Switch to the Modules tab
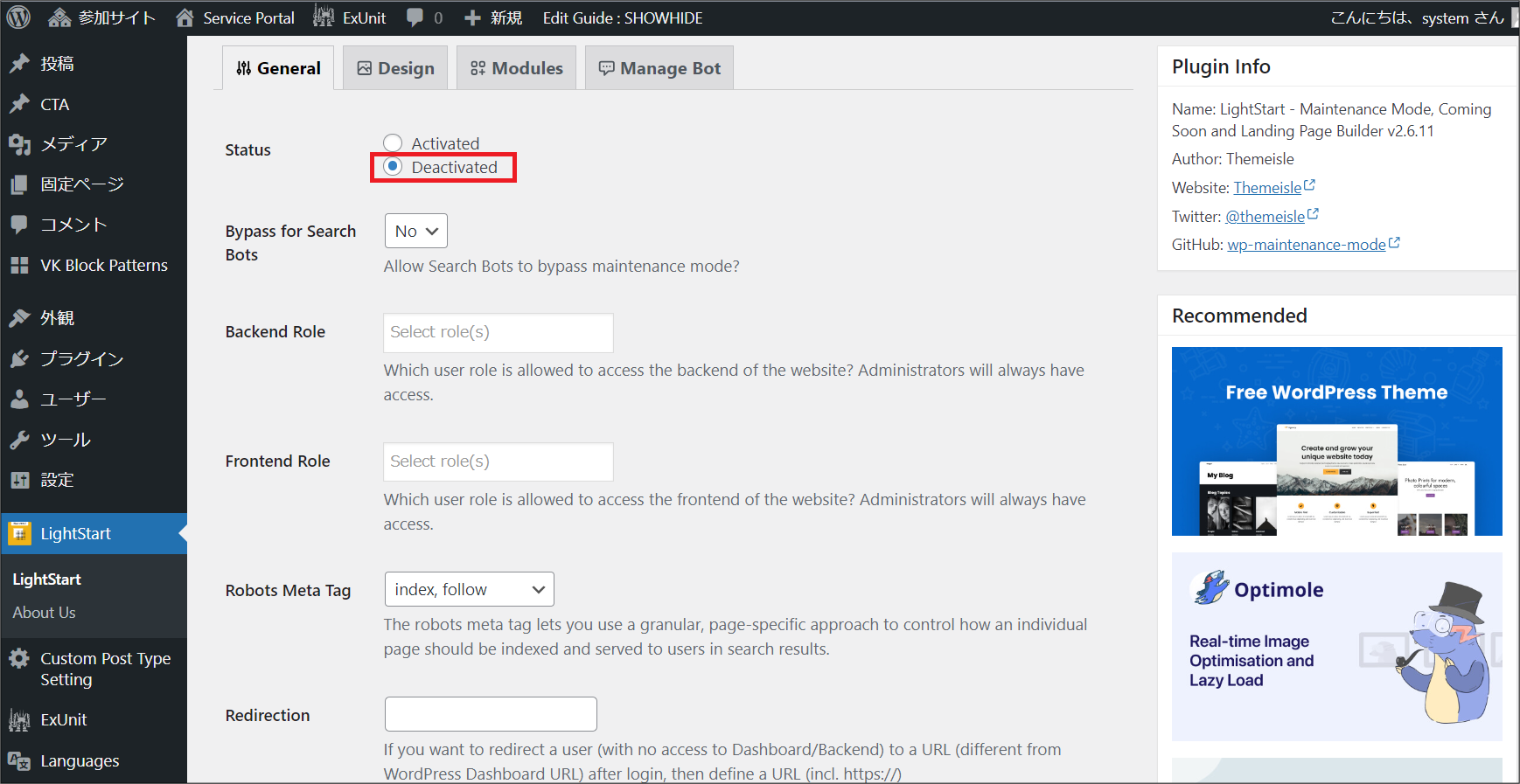 coord(517,68)
